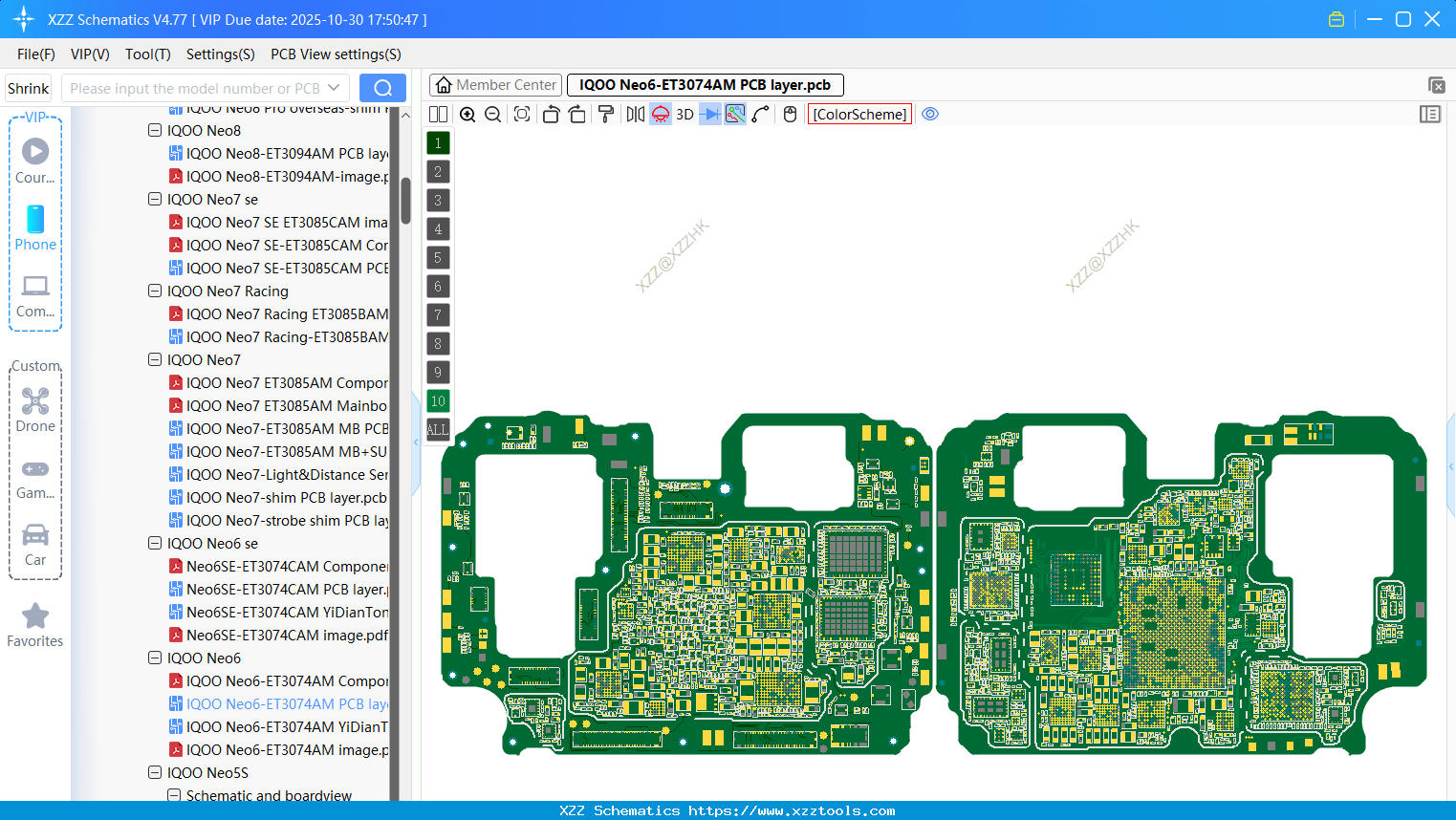Image resolution: width=1456 pixels, height=820 pixels.
Task: Open the paint roller coloring tool
Action: 607,114
